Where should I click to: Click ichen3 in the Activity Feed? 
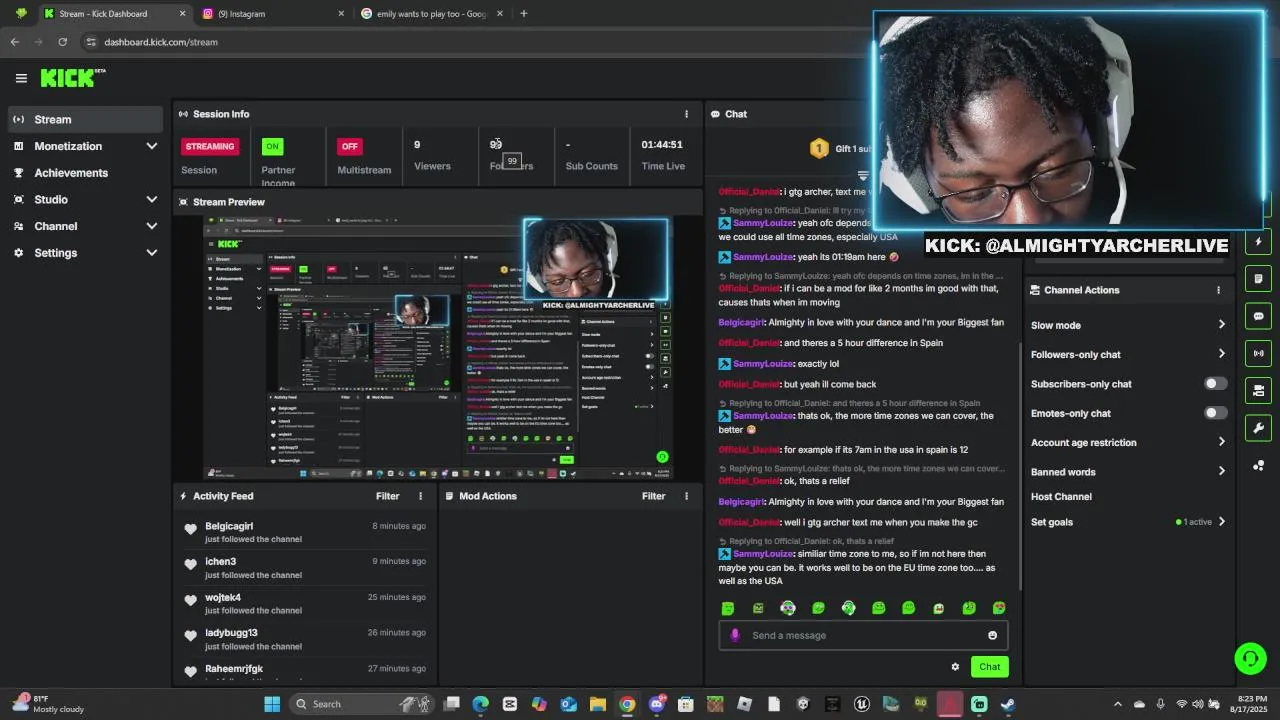click(221, 562)
